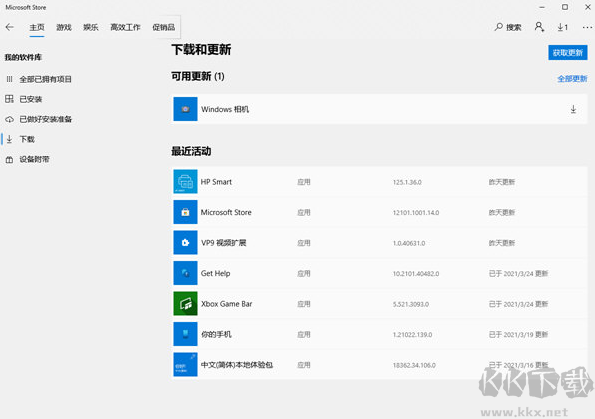Click the 全部更新 link
Screen dimensions: 595x419
[x=572, y=79]
